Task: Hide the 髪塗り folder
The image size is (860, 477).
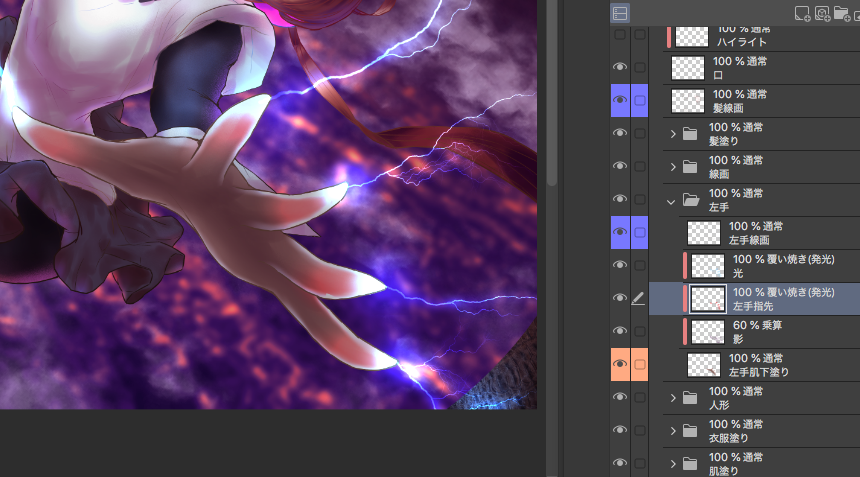Action: 620,133
